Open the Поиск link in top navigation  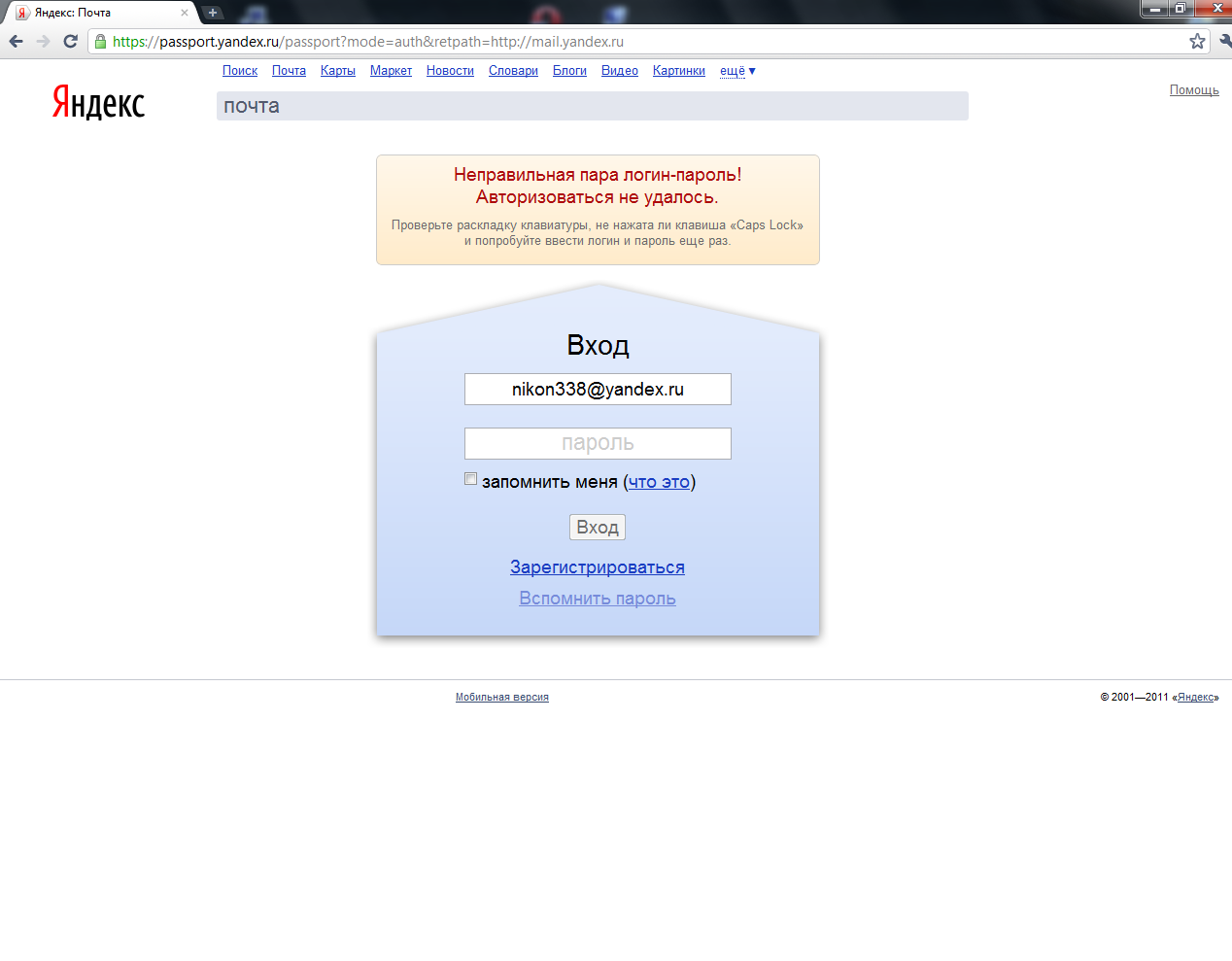point(240,71)
